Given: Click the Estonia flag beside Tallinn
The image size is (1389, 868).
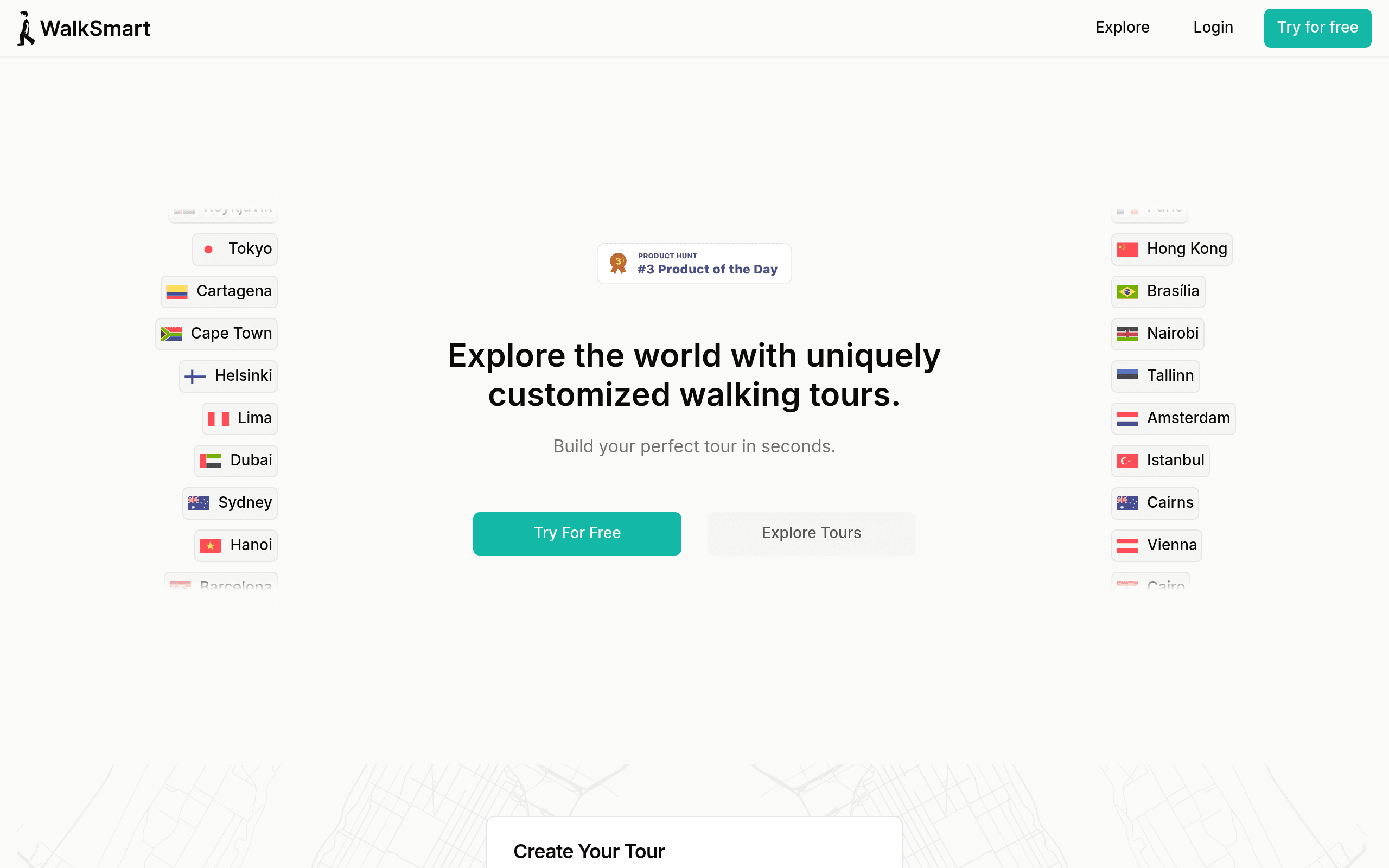Looking at the screenshot, I should point(1127,375).
